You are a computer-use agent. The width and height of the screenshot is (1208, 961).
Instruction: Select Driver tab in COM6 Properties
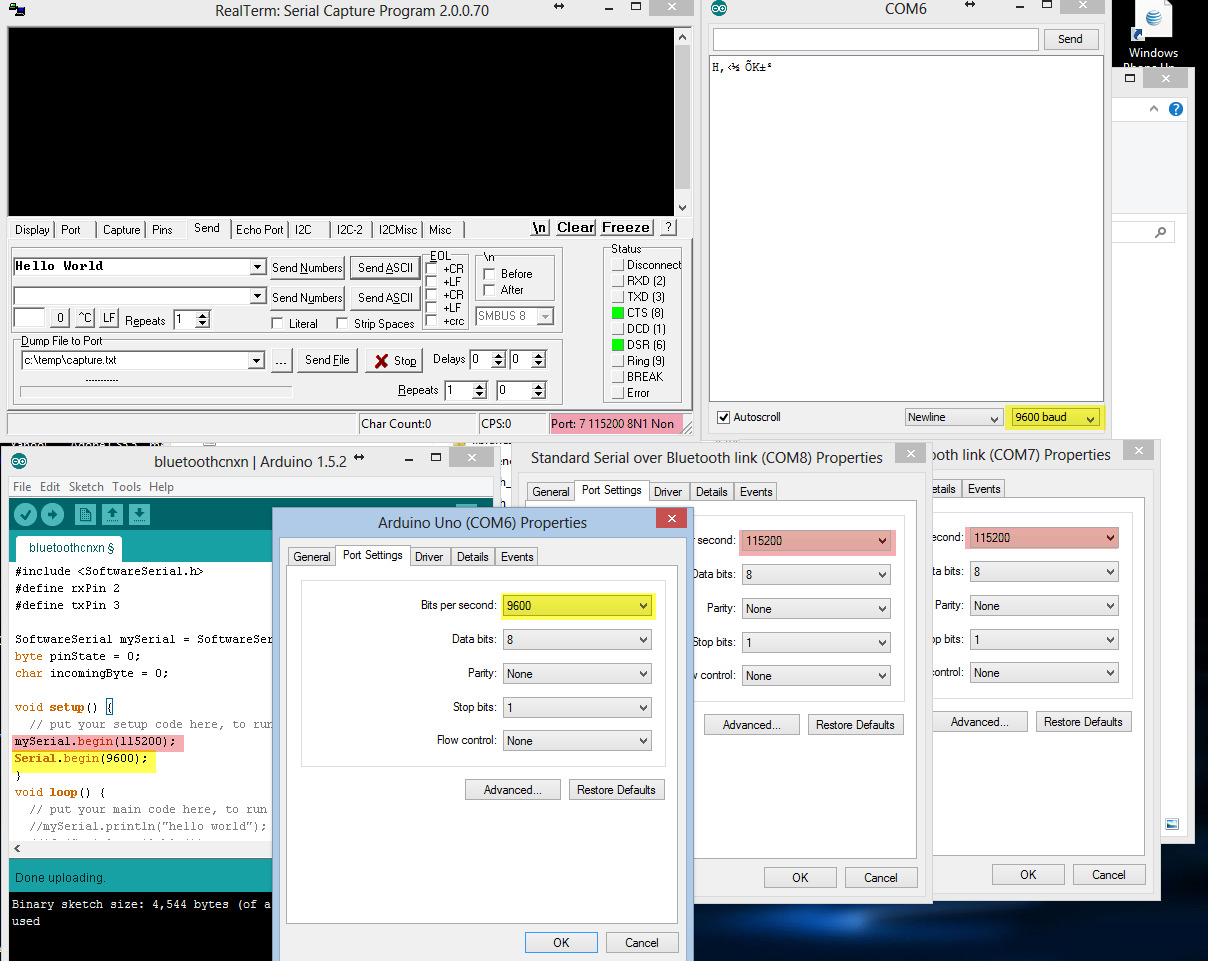pos(429,557)
